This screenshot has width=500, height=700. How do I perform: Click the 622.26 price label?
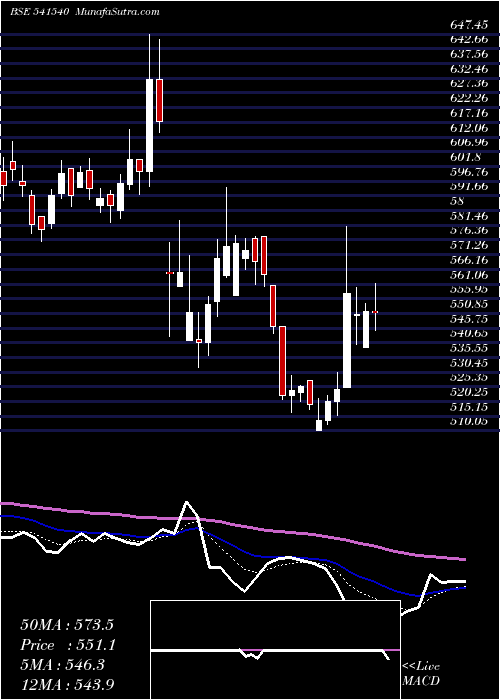tap(469, 98)
